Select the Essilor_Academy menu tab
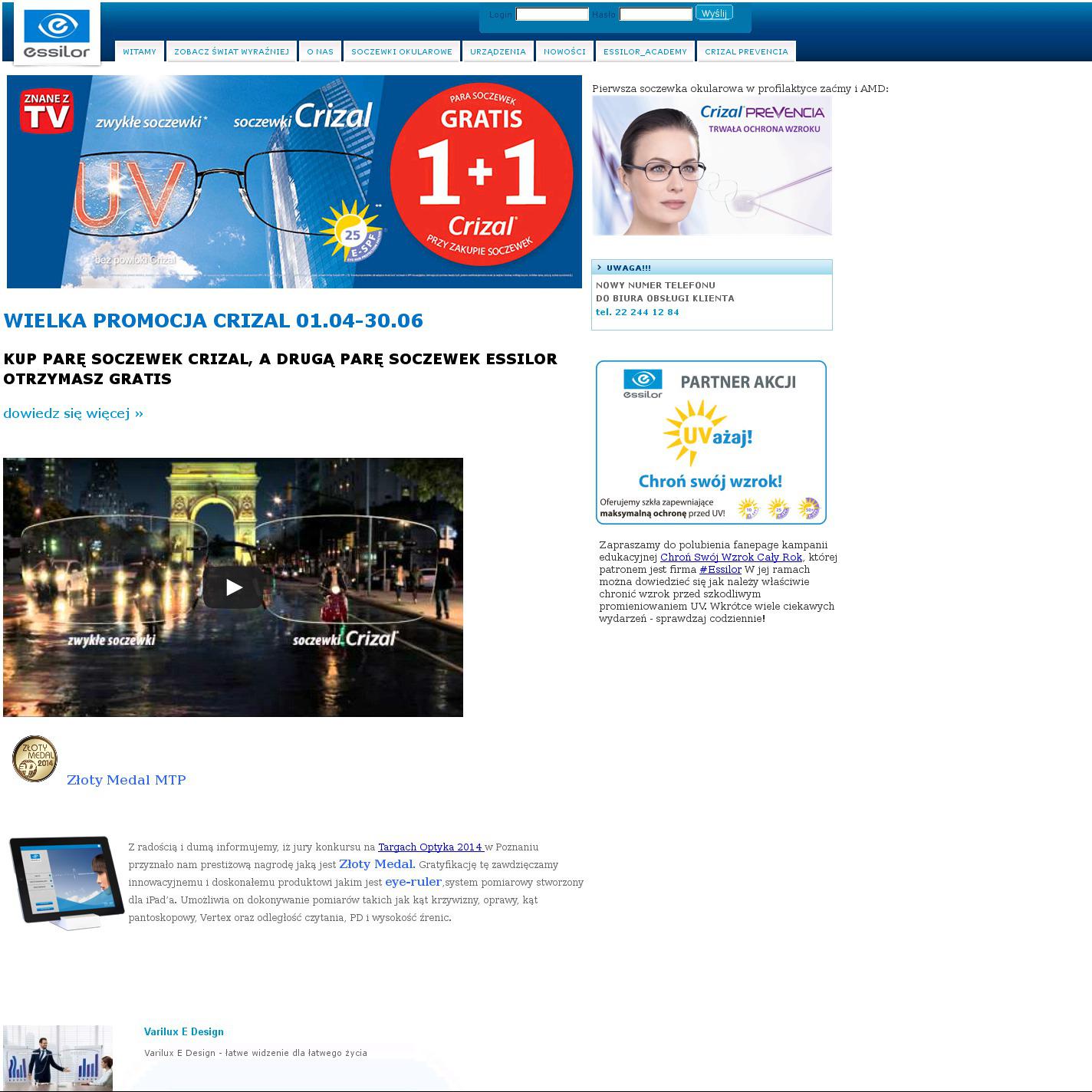1092x1092 pixels. pos(645,51)
